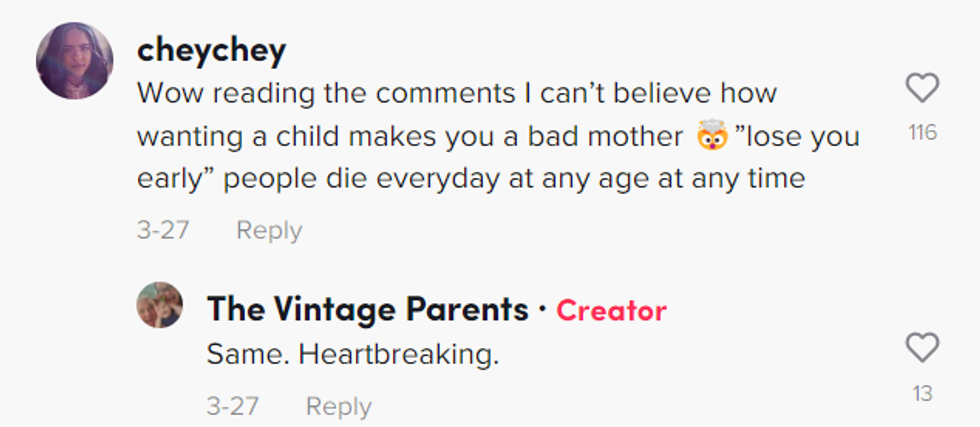Viewport: 980px width, 427px height.
Task: Reply to cheychey's comment
Action: (268, 230)
